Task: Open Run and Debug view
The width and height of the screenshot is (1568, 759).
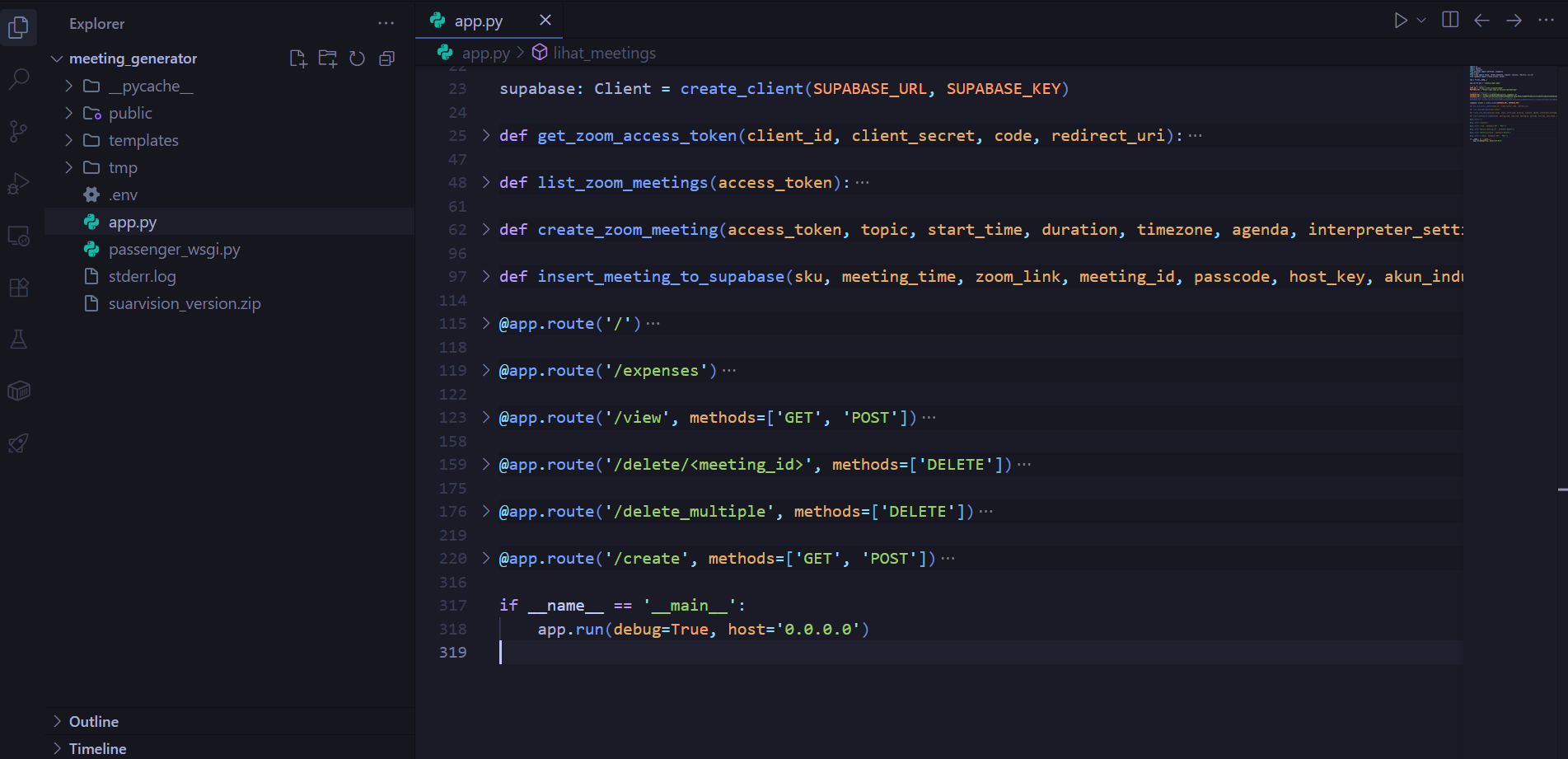Action: (x=18, y=183)
